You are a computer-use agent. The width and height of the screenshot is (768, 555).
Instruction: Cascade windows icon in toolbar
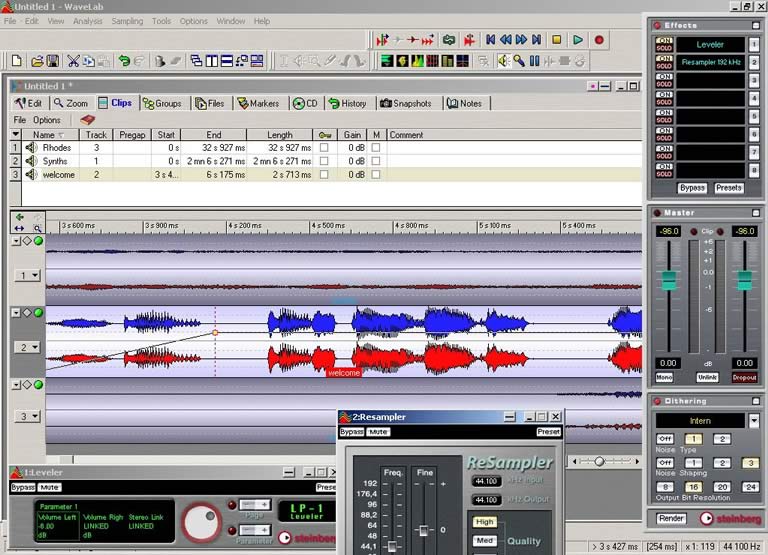coord(196,61)
